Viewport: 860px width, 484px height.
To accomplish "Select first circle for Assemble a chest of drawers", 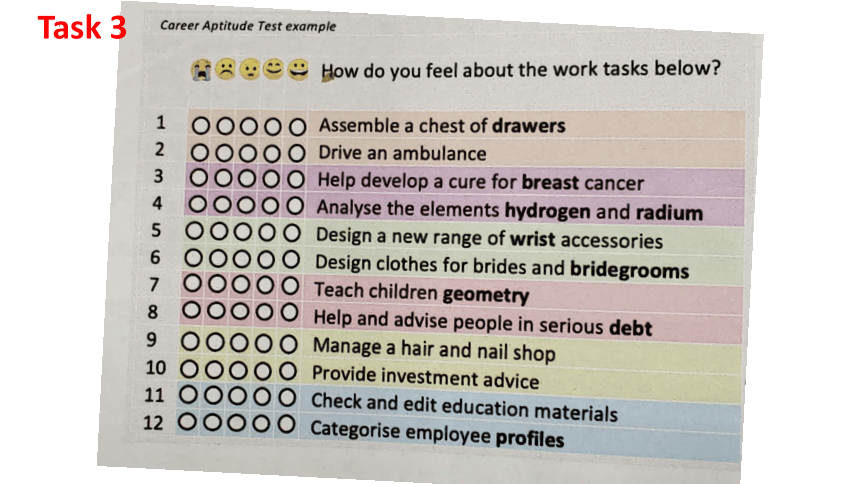I will [201, 126].
